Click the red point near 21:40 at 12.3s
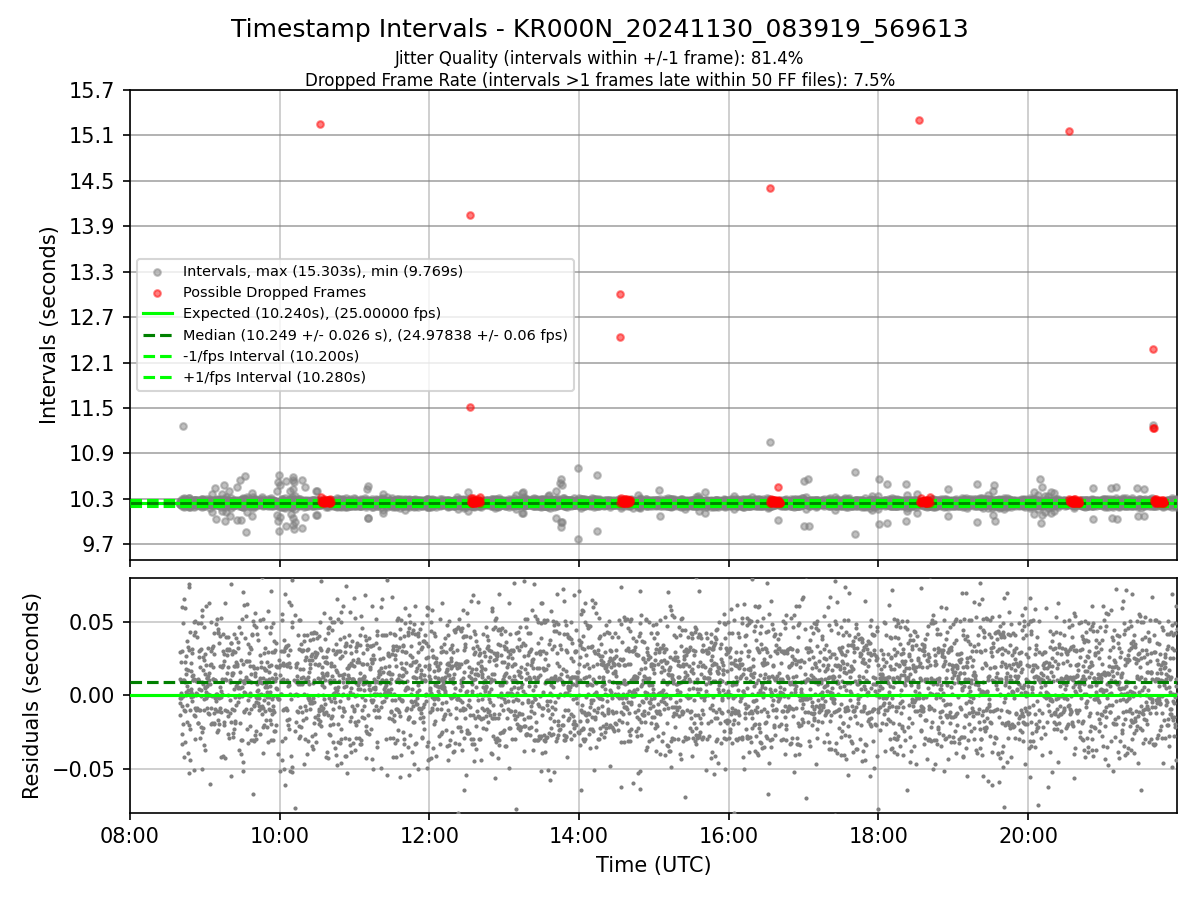The width and height of the screenshot is (1200, 900). pyautogui.click(x=1153, y=349)
